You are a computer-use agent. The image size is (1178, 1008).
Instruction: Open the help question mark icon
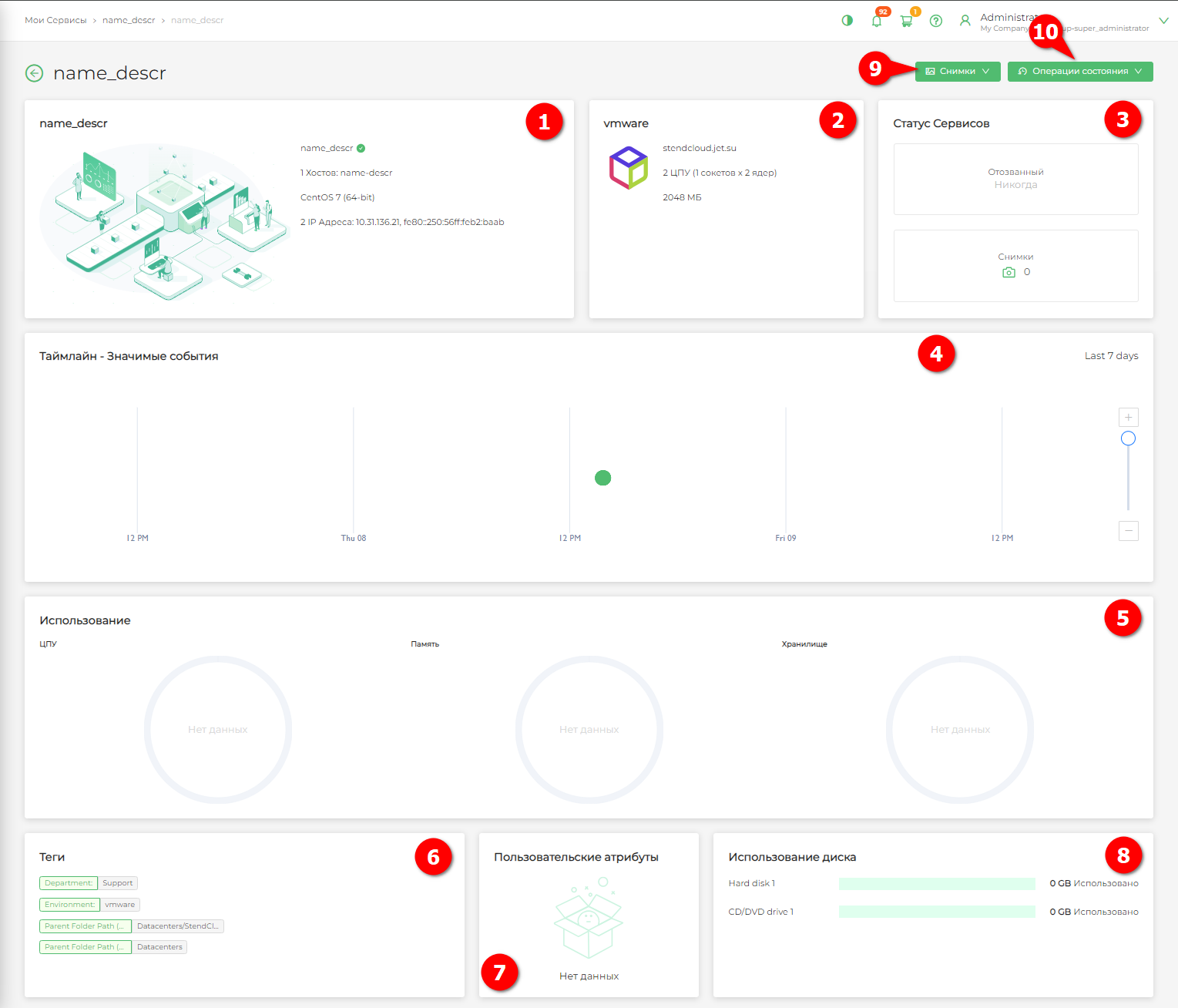coord(936,21)
